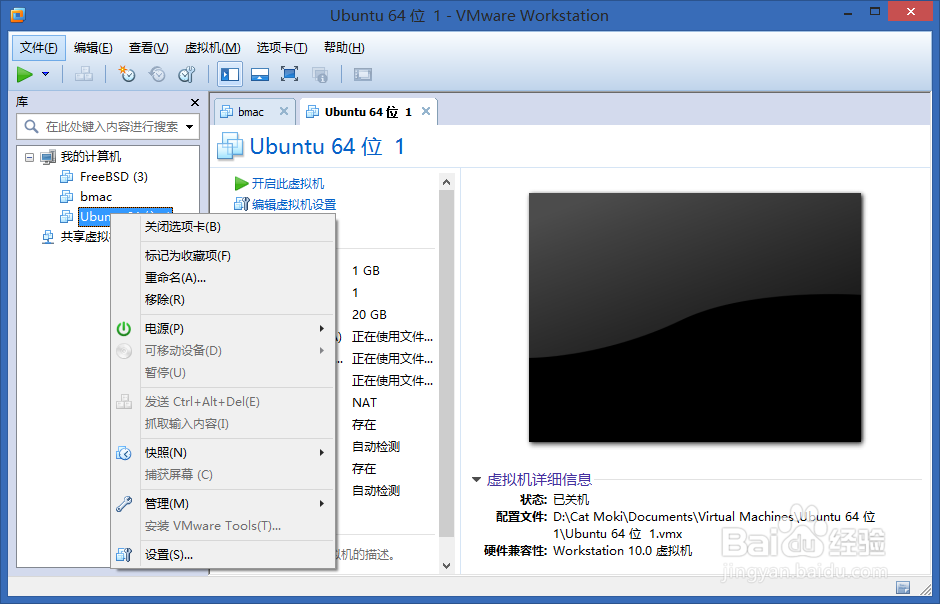Viewport: 940px width, 604px height.
Task: Close the 库 library panel
Action: (x=195, y=102)
